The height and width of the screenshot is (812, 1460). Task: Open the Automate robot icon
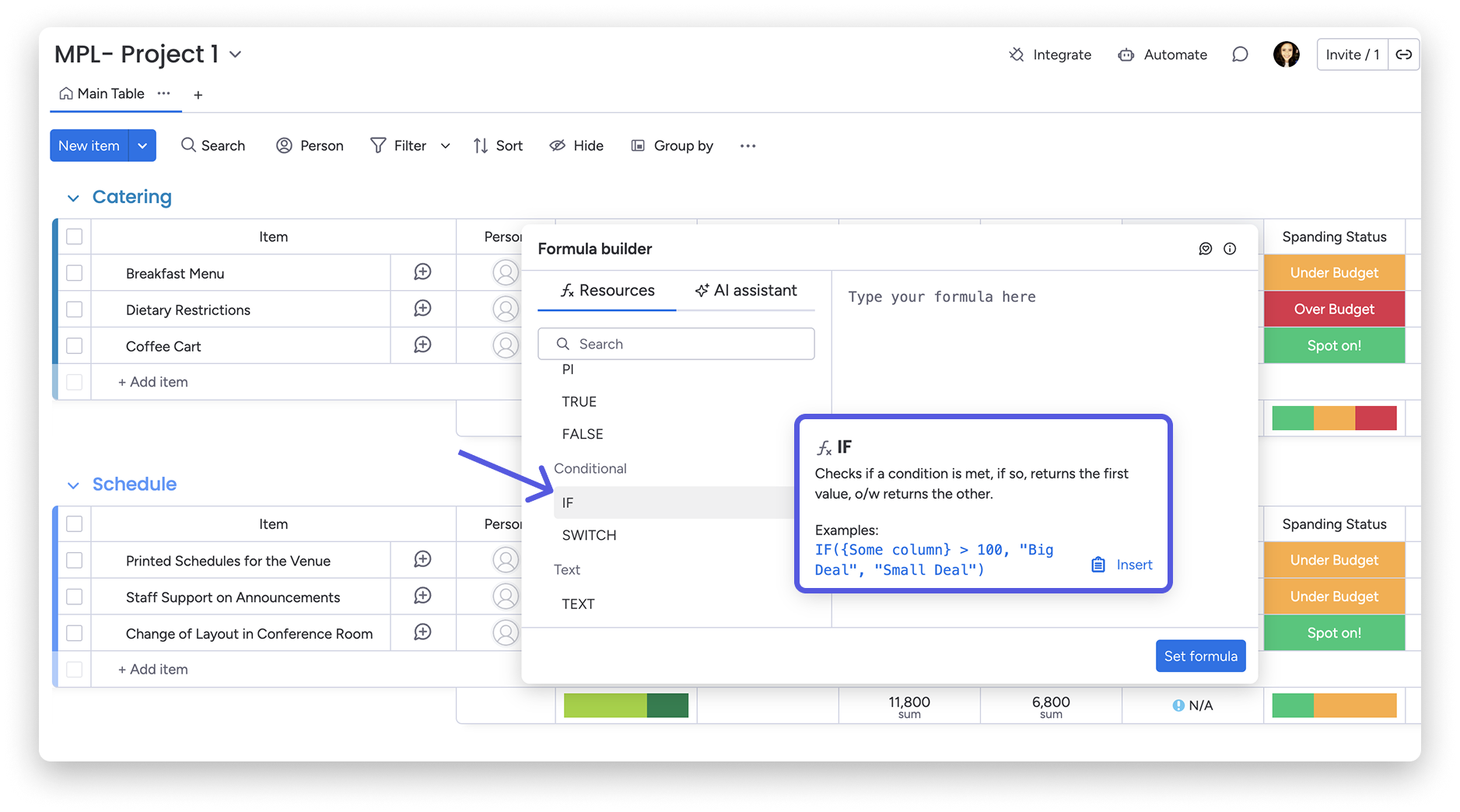click(x=1126, y=54)
